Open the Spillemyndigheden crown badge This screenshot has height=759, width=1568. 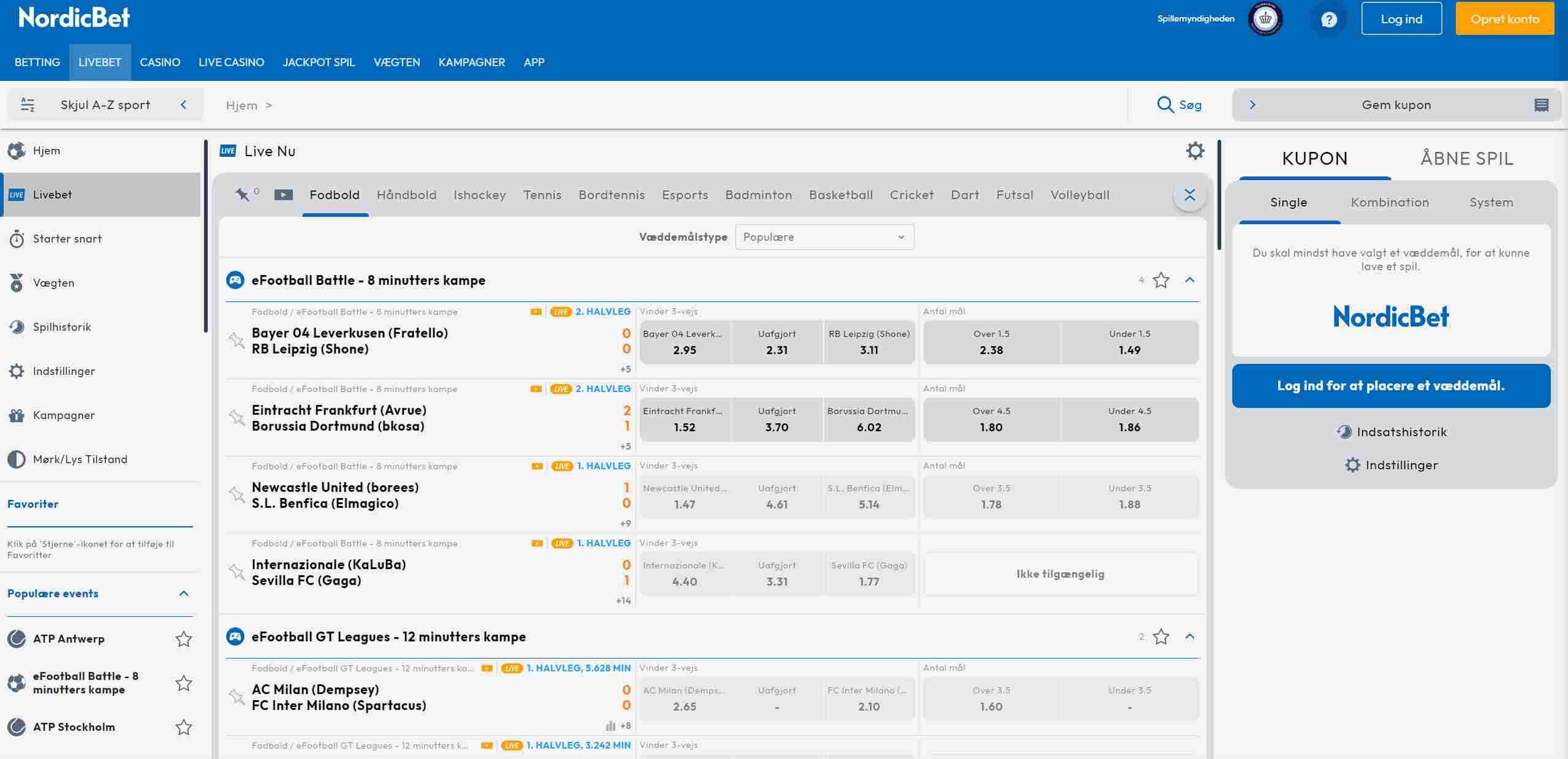[1265, 19]
